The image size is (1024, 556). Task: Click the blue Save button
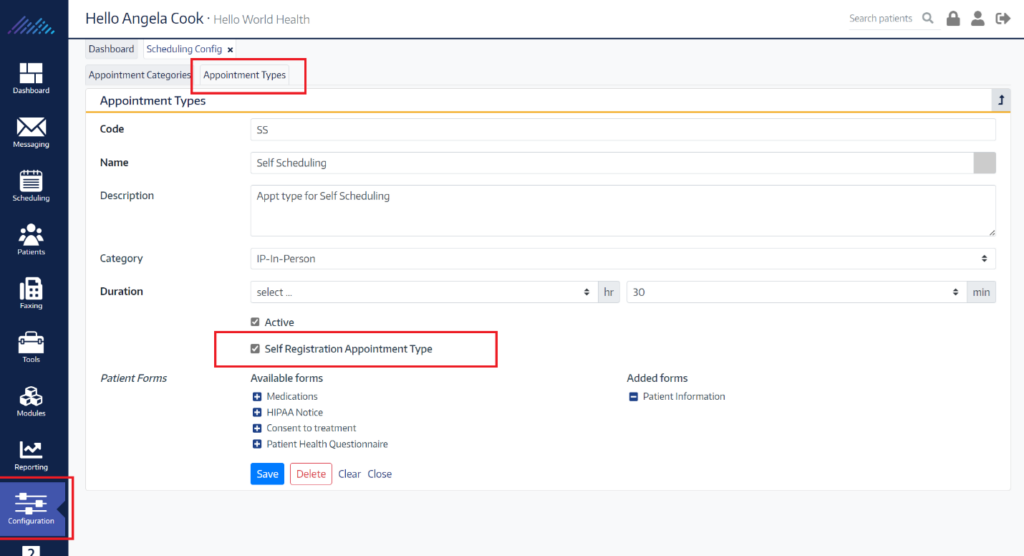pyautogui.click(x=267, y=474)
